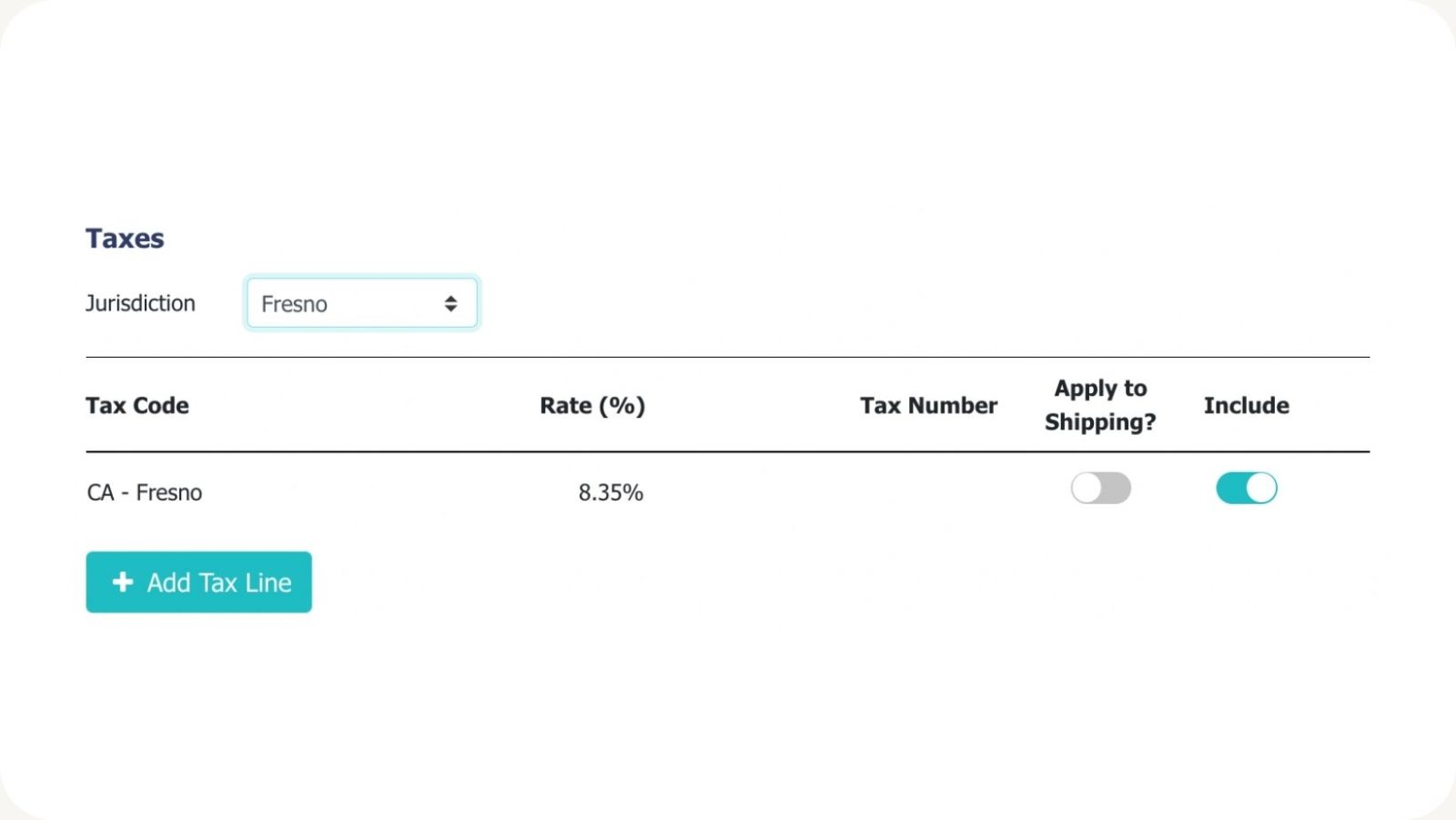Click the Jurisdiction label
Screen dimensions: 1456x820
click(x=141, y=303)
